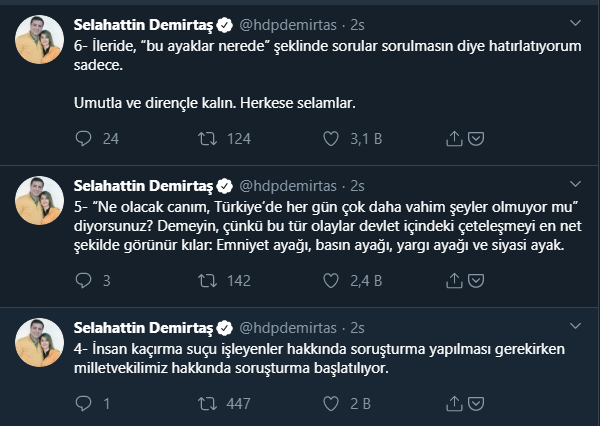The height and width of the screenshot is (426, 600).
Task: Reply to the tweet numbered 5
Action: pos(84,281)
